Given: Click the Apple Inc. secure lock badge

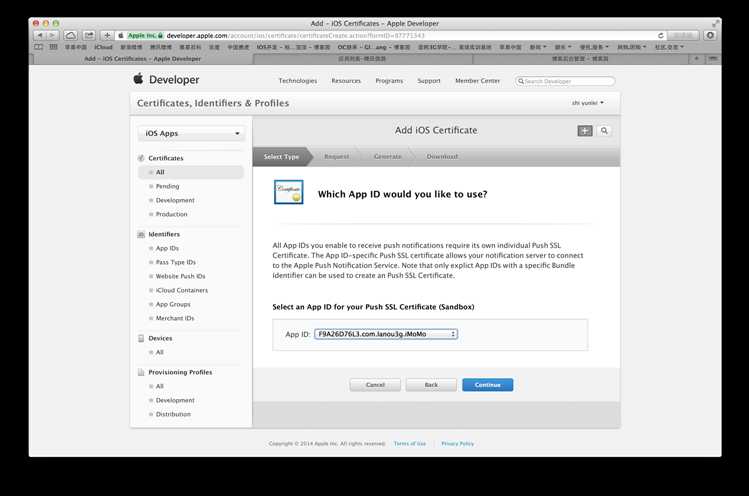Looking at the screenshot, I should pos(145,35).
